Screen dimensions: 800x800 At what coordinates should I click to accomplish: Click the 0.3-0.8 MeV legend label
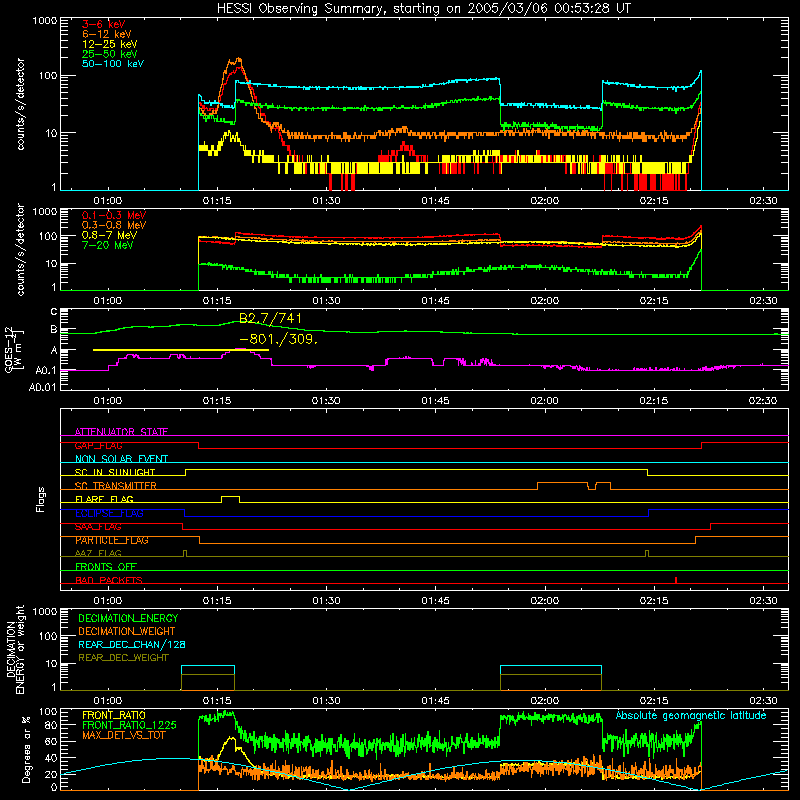point(114,225)
